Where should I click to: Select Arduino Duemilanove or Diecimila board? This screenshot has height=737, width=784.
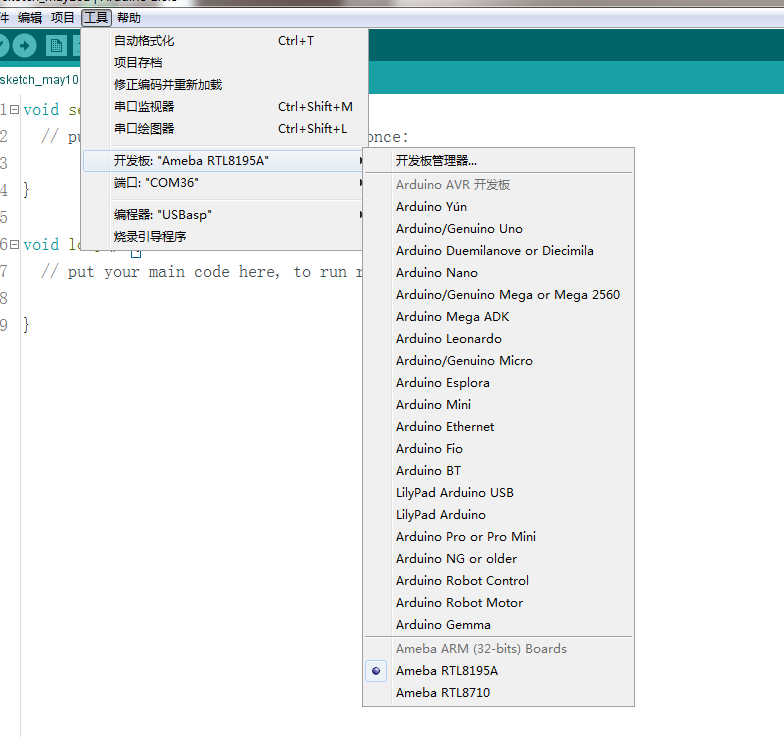point(498,250)
